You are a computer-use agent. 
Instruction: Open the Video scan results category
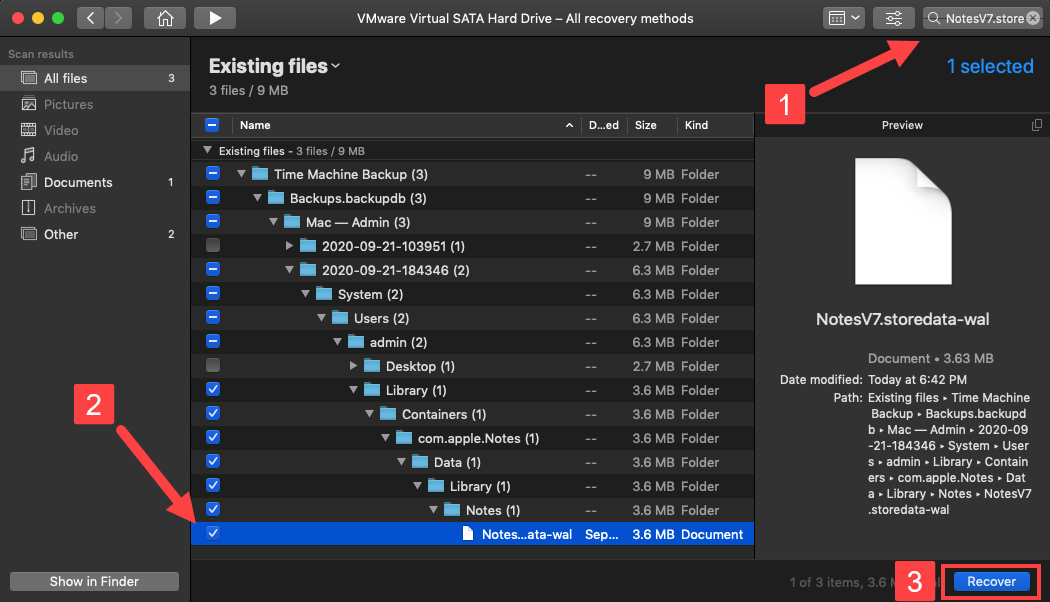(x=60, y=130)
